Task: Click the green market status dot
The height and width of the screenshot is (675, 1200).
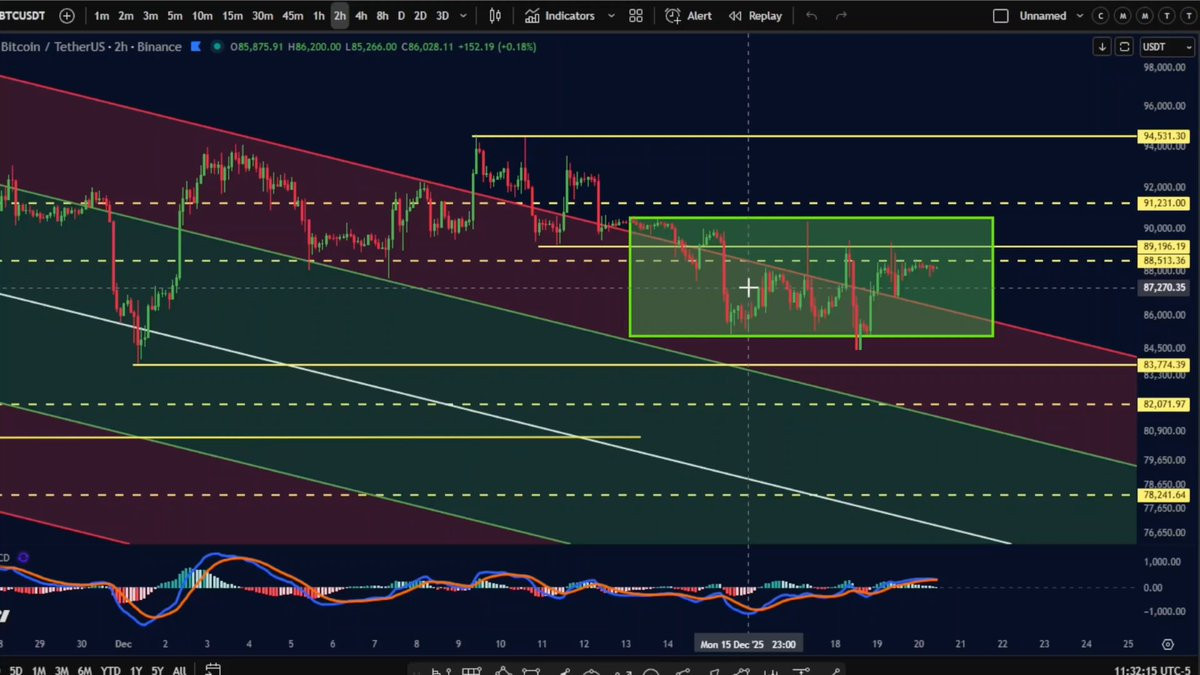Action: pos(217,47)
